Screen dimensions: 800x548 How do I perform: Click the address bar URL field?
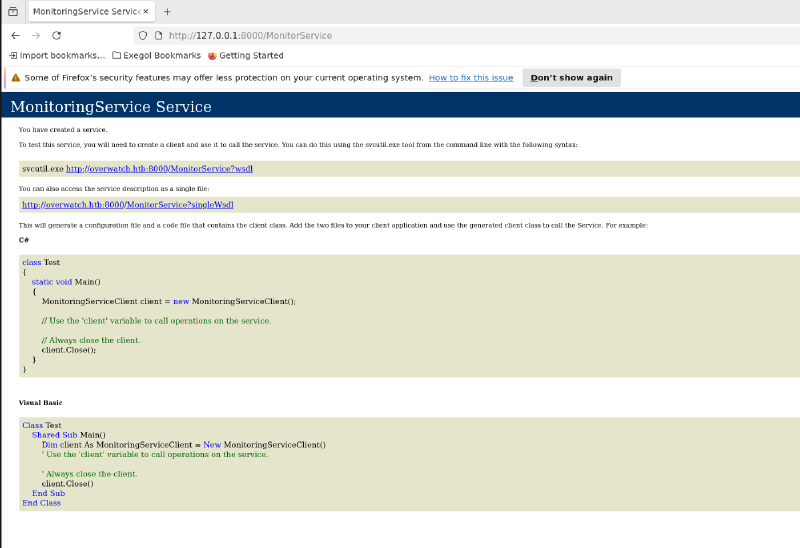point(400,35)
